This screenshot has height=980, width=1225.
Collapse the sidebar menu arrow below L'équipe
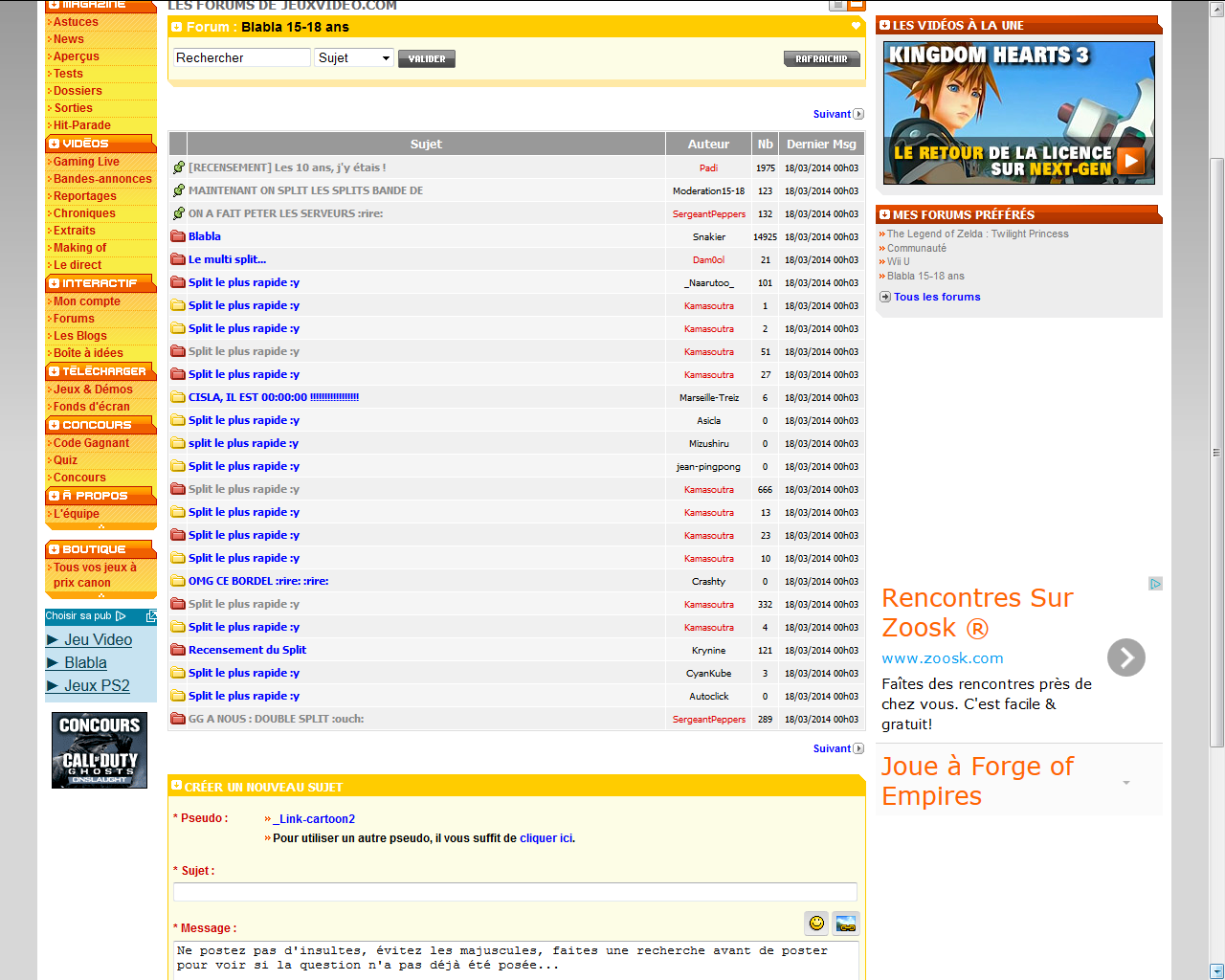100,526
